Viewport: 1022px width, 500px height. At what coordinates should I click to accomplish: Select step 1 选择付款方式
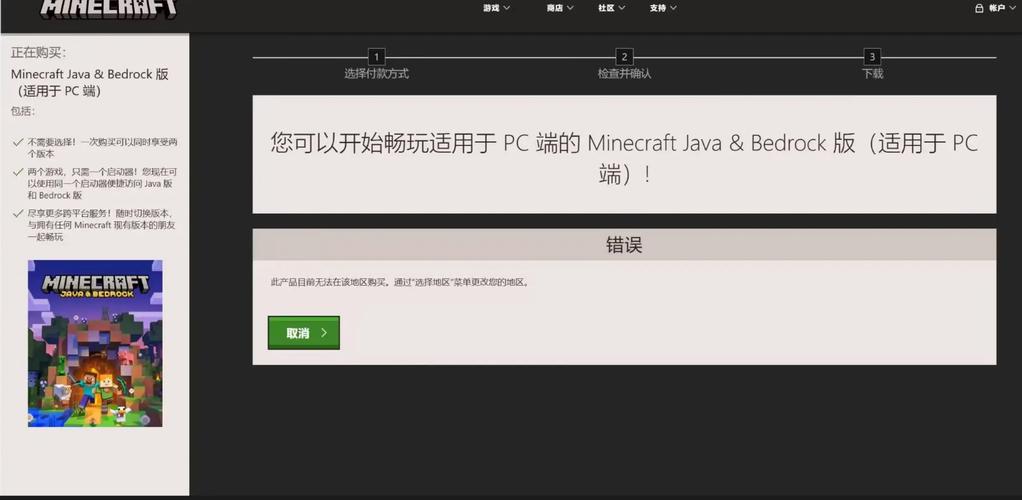[376, 65]
